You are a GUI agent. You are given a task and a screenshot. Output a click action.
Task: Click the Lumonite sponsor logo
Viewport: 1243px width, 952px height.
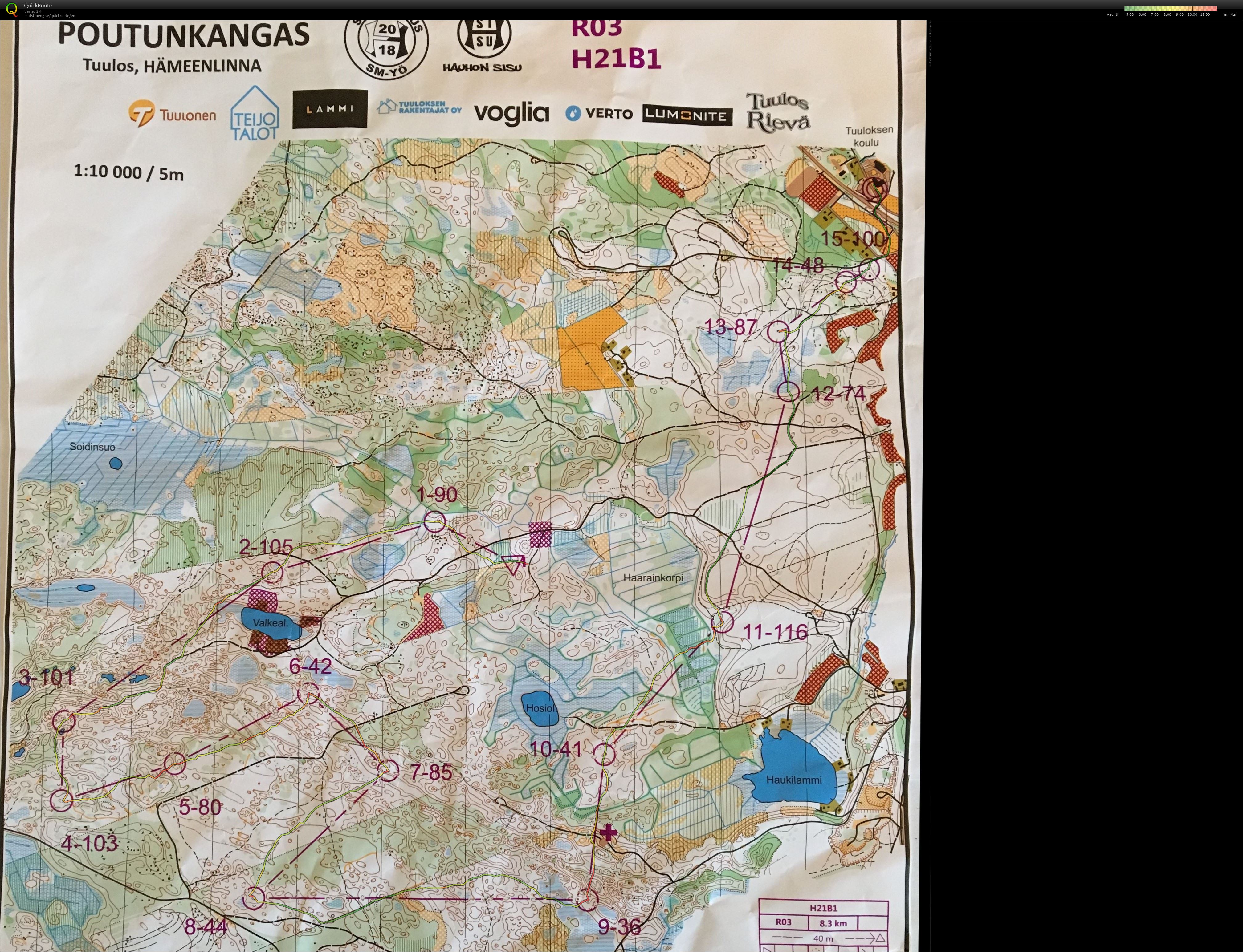[x=687, y=115]
